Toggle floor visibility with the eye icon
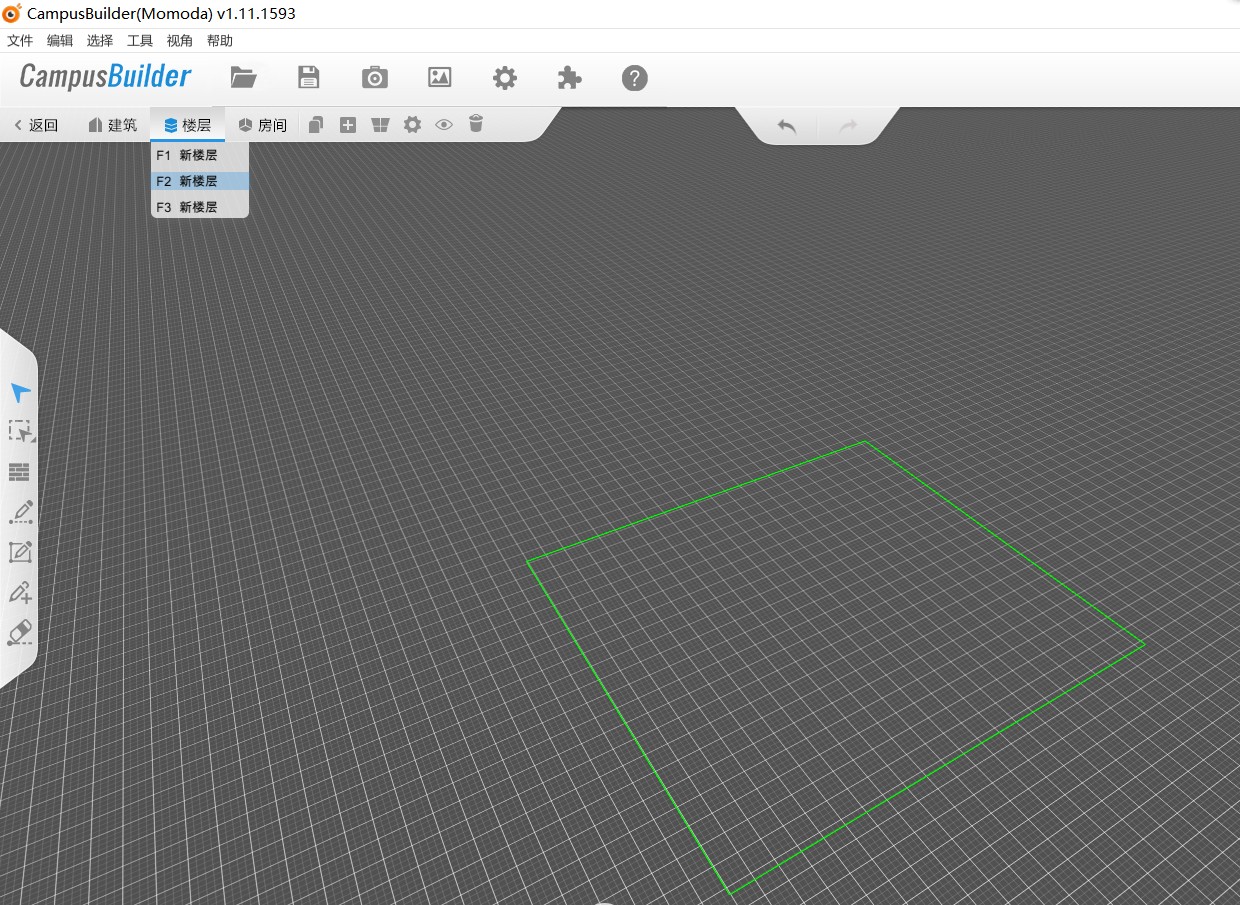The image size is (1240, 905). pyautogui.click(x=444, y=125)
